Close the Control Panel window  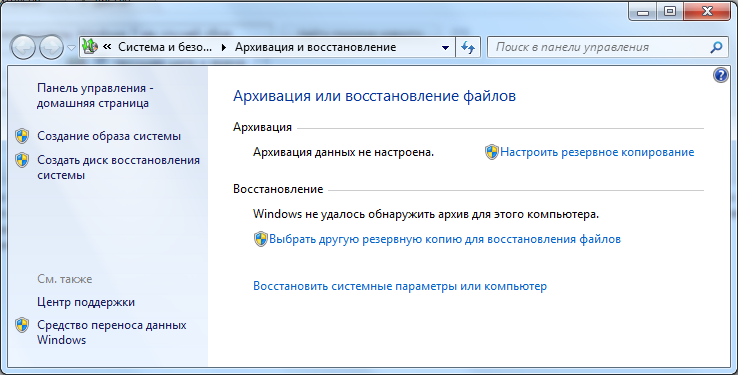click(707, 11)
